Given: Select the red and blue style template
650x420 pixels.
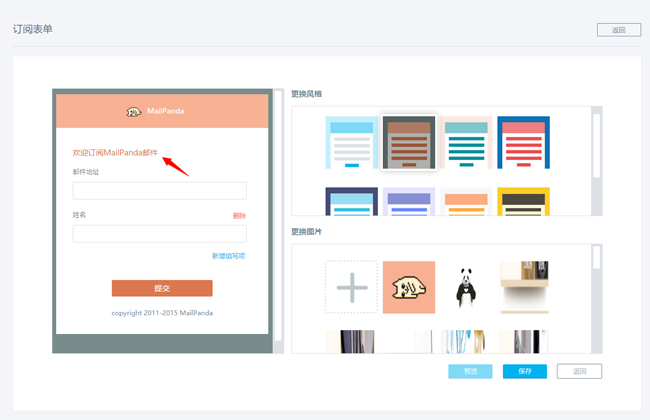Looking at the screenshot, I should pos(523,142).
